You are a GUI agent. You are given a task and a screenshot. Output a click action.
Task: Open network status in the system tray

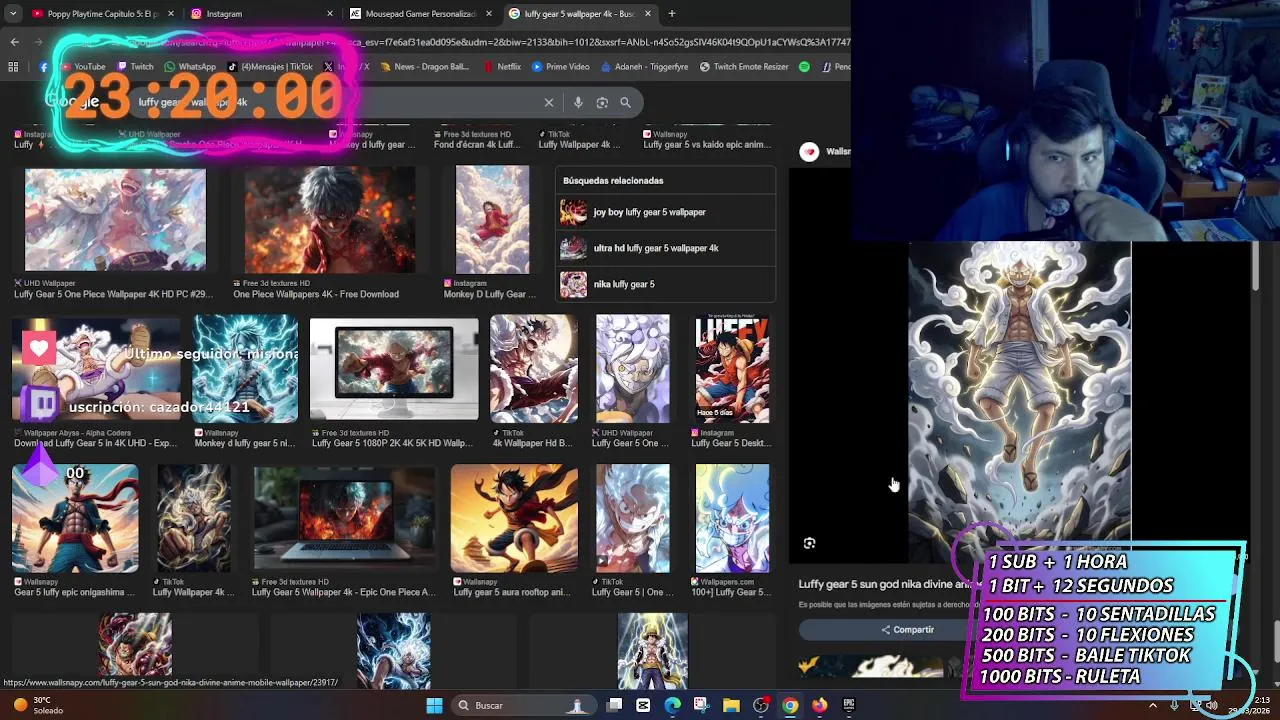[x=1195, y=705]
